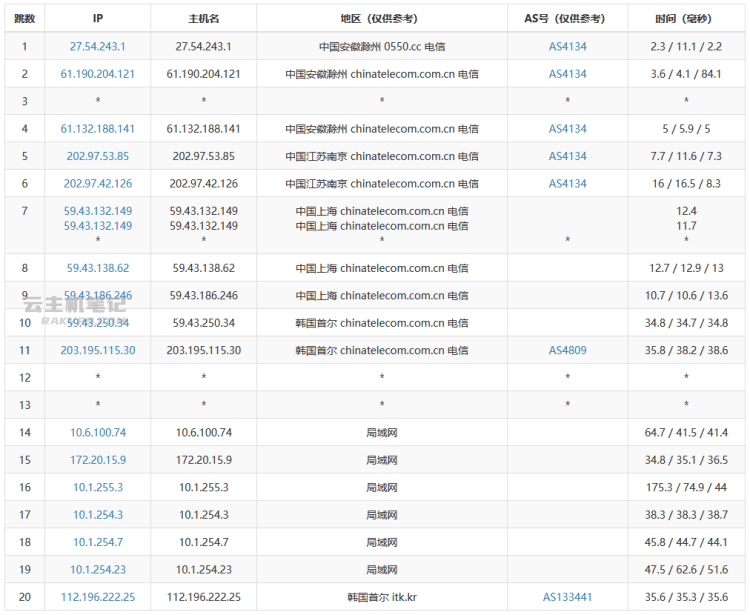Select time value 12.7 / 12.9 / 13

click(x=686, y=268)
